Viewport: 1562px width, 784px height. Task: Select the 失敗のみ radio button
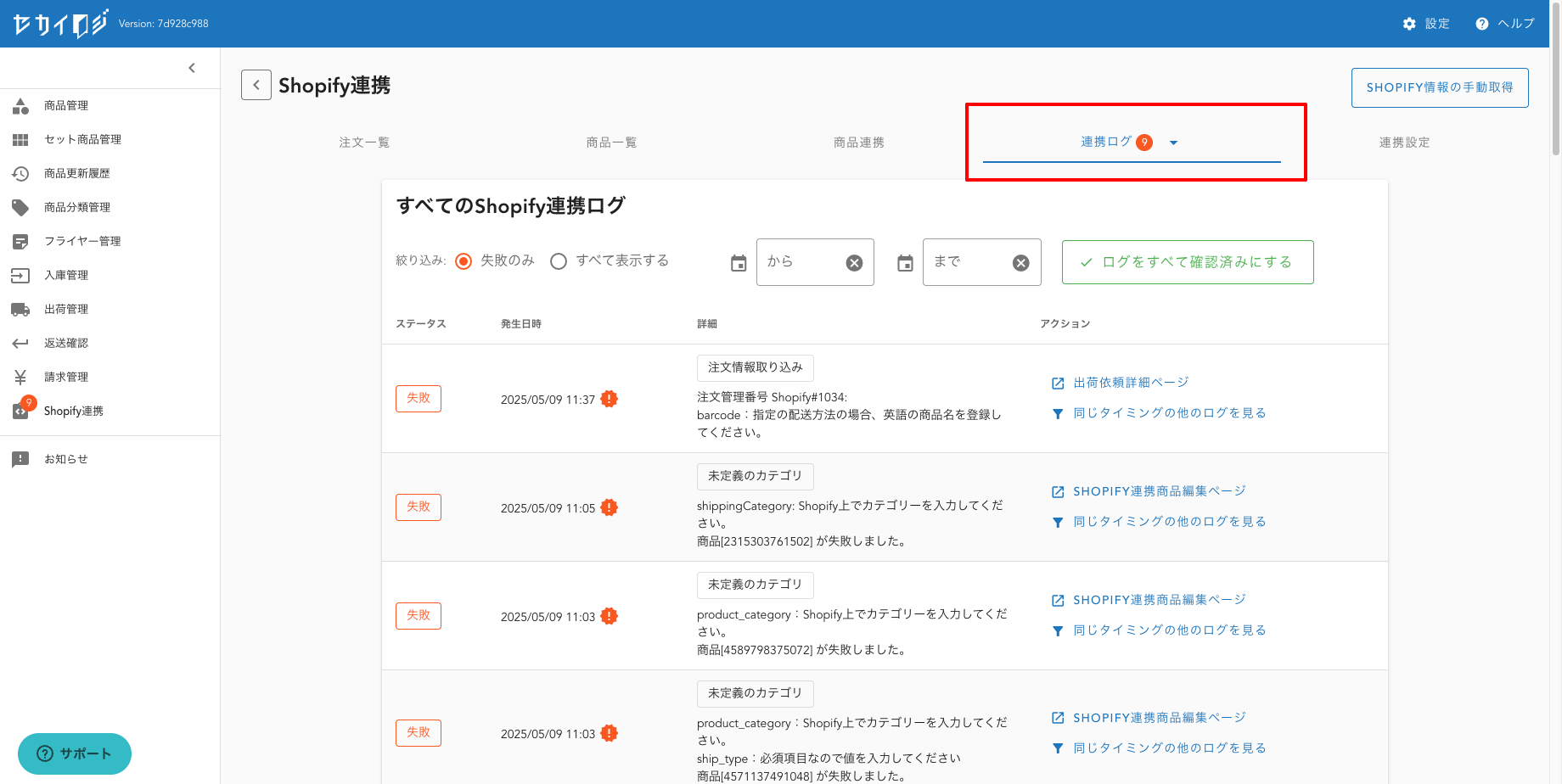pos(464,261)
